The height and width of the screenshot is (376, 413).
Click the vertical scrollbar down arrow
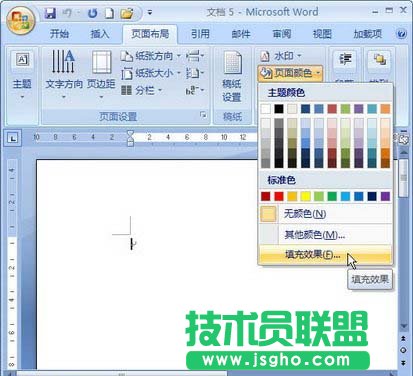404,326
